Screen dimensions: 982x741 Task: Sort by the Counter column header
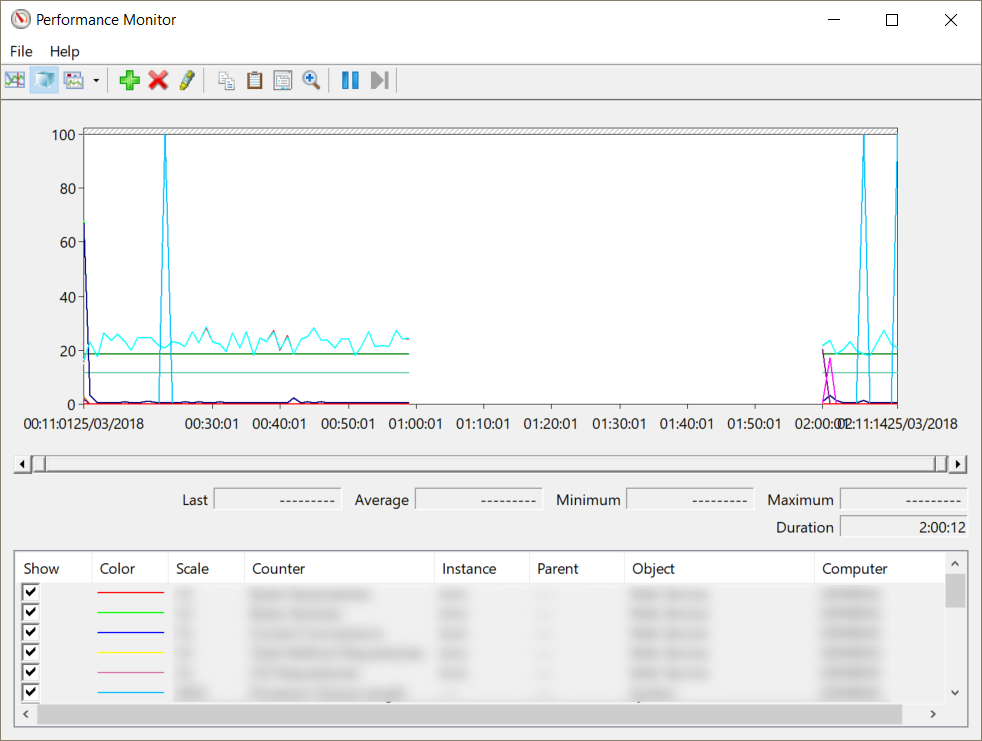[x=278, y=568]
